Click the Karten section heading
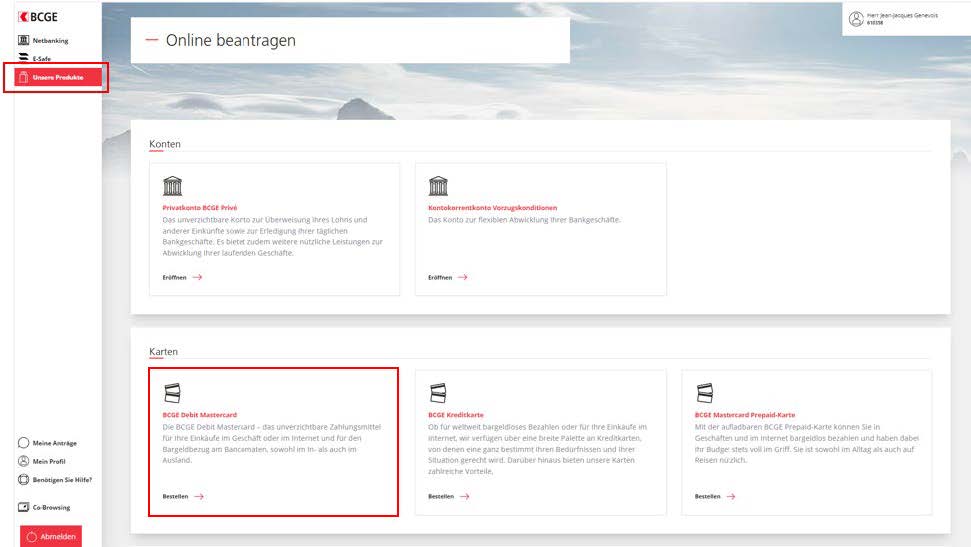 point(163,351)
